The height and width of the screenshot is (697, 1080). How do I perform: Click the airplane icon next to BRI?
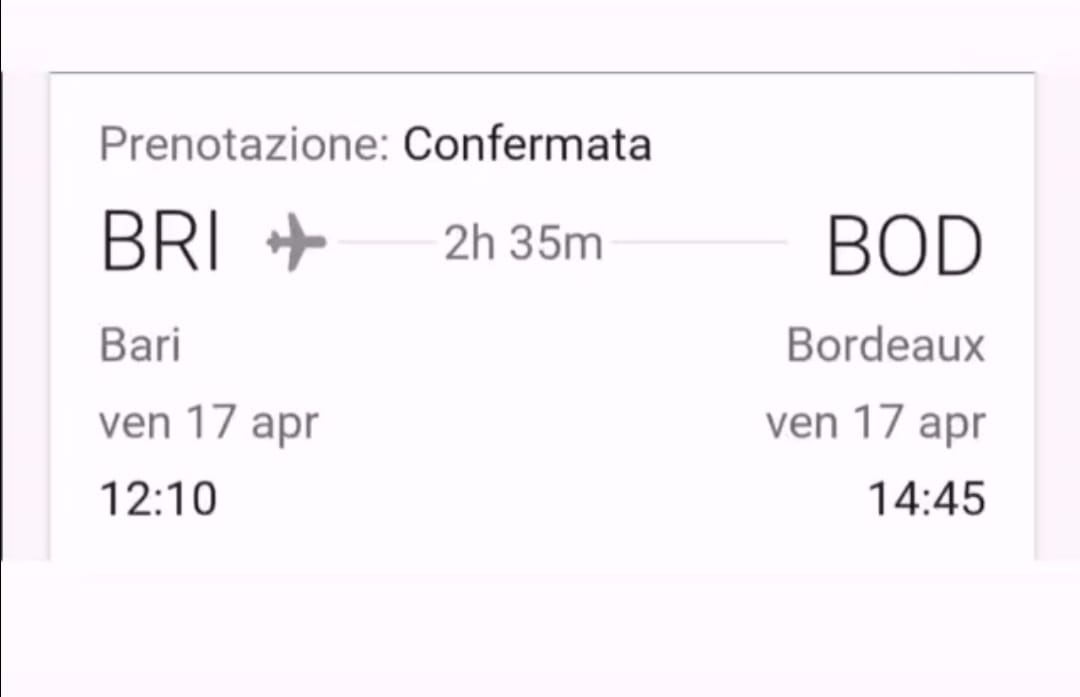click(x=296, y=242)
